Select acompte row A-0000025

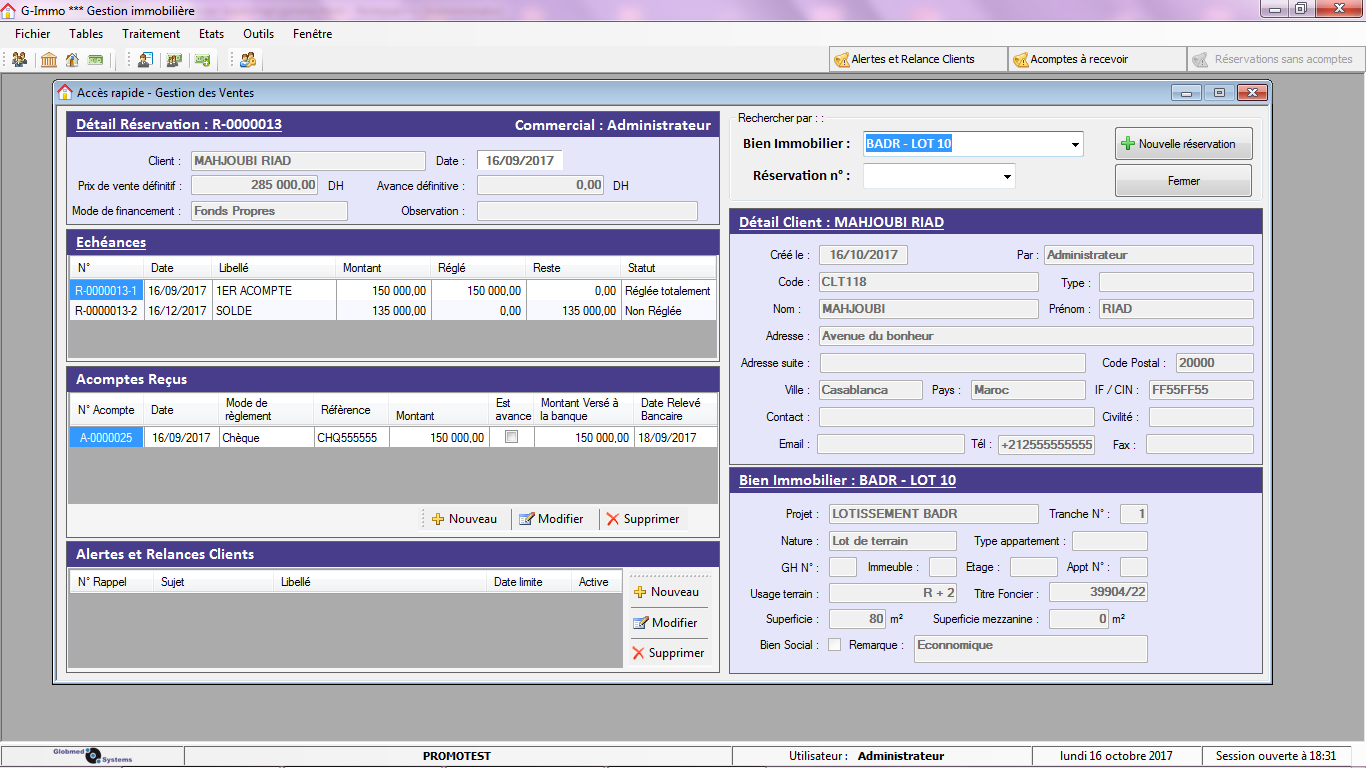tap(393, 437)
